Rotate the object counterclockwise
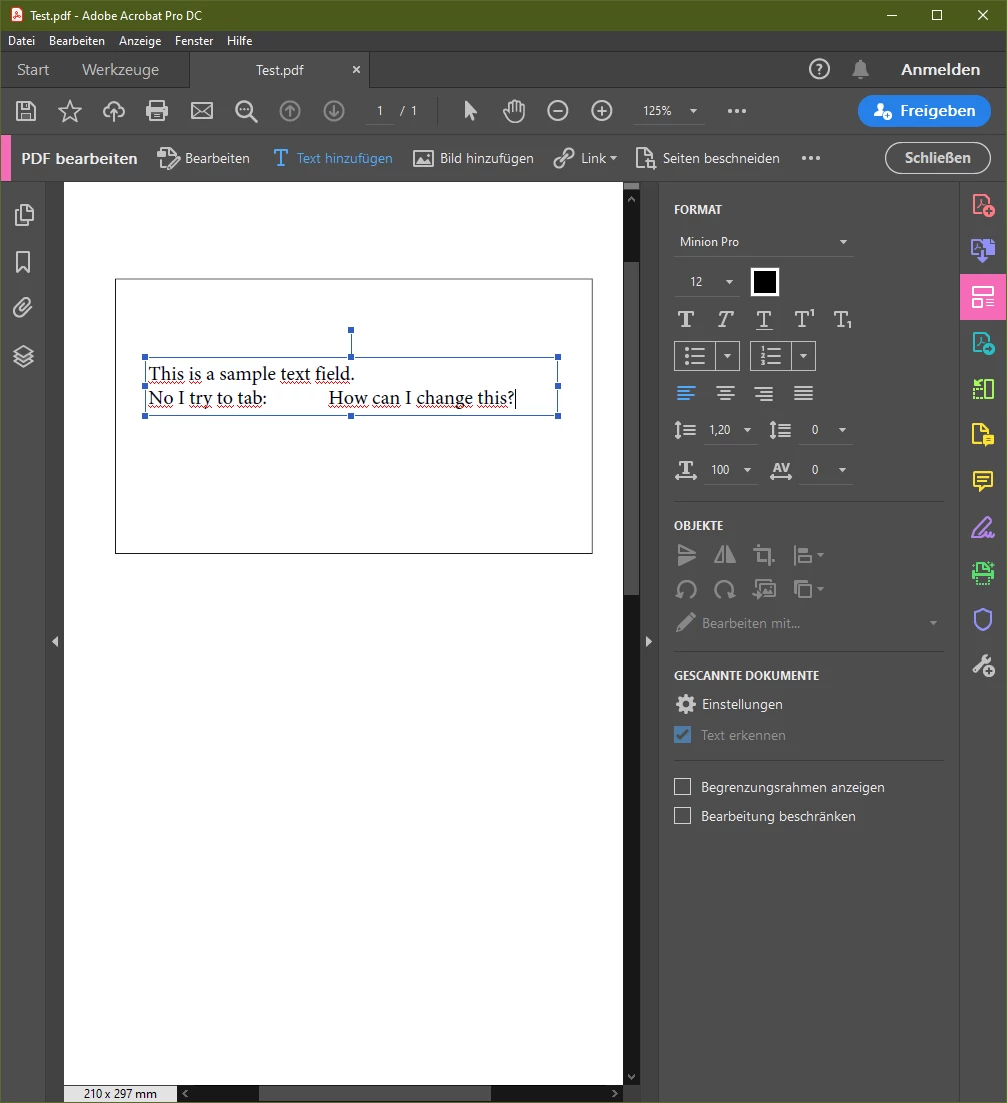 click(686, 589)
